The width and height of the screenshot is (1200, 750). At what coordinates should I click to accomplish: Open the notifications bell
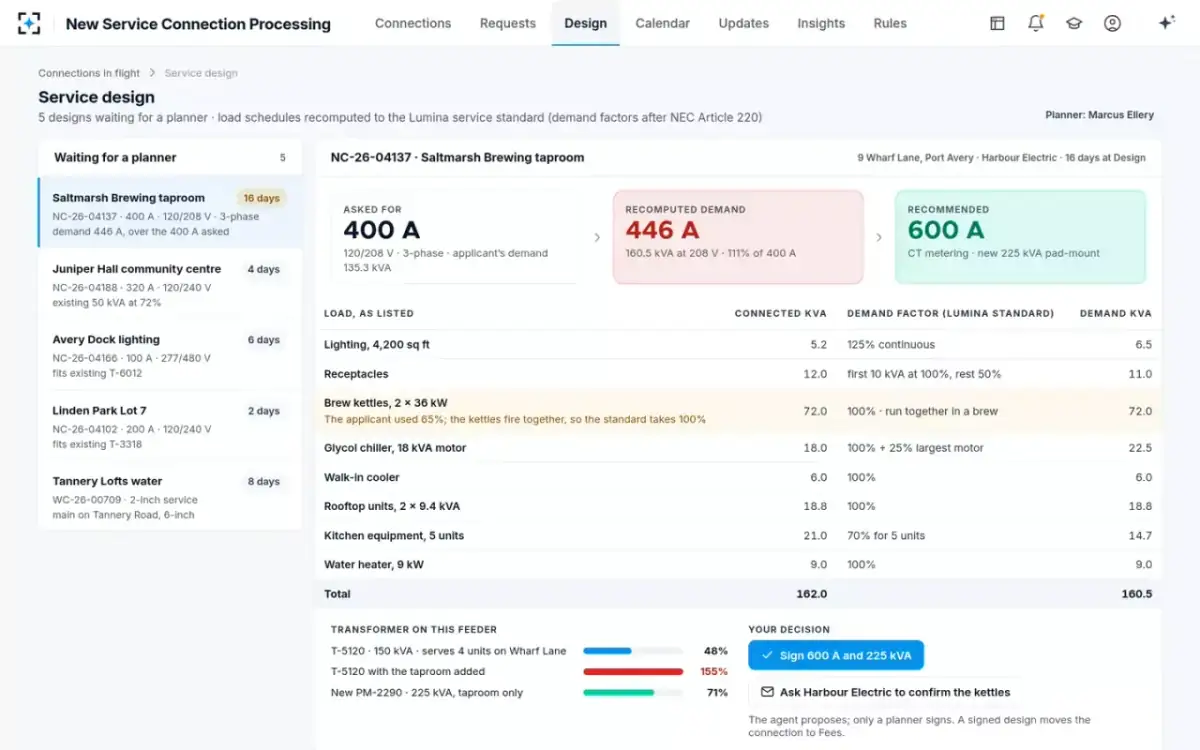pos(1036,23)
